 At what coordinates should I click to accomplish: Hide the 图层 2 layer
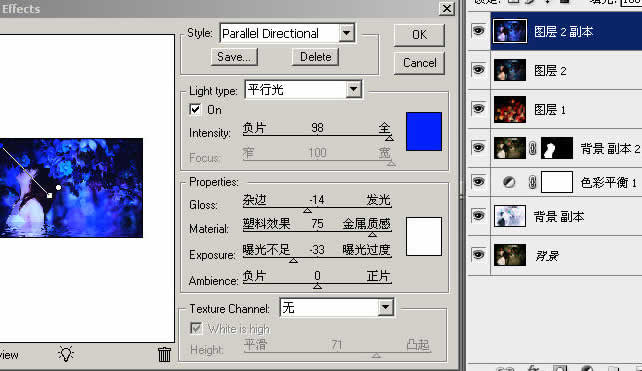point(478,70)
